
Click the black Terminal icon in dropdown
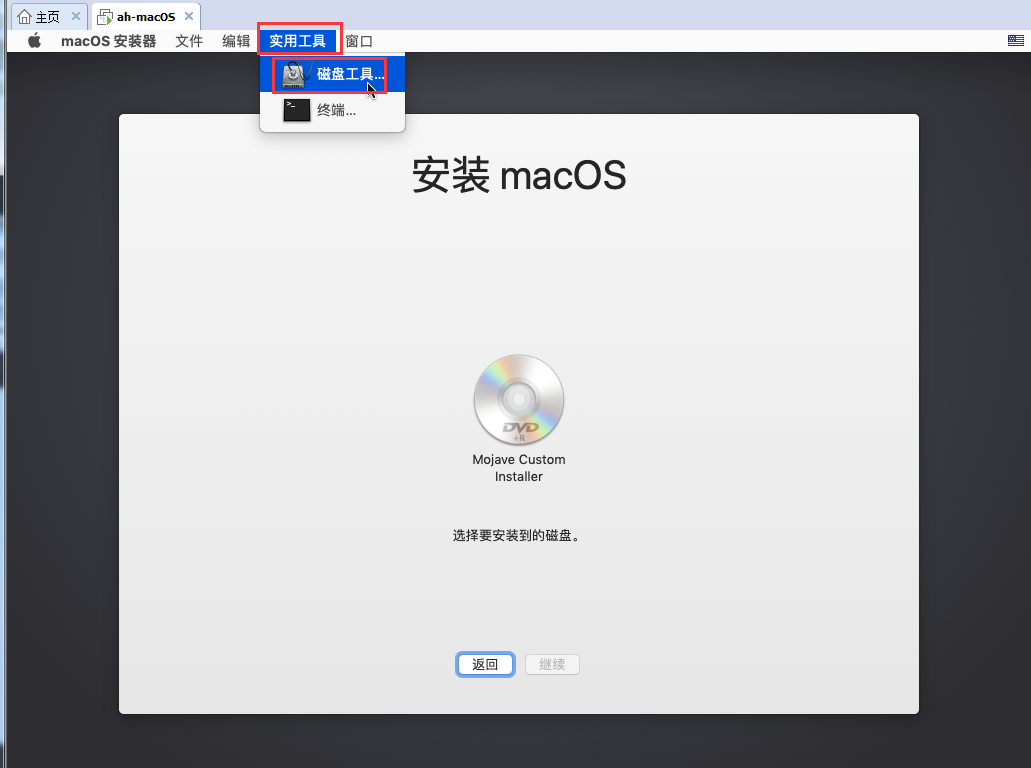pyautogui.click(x=296, y=110)
